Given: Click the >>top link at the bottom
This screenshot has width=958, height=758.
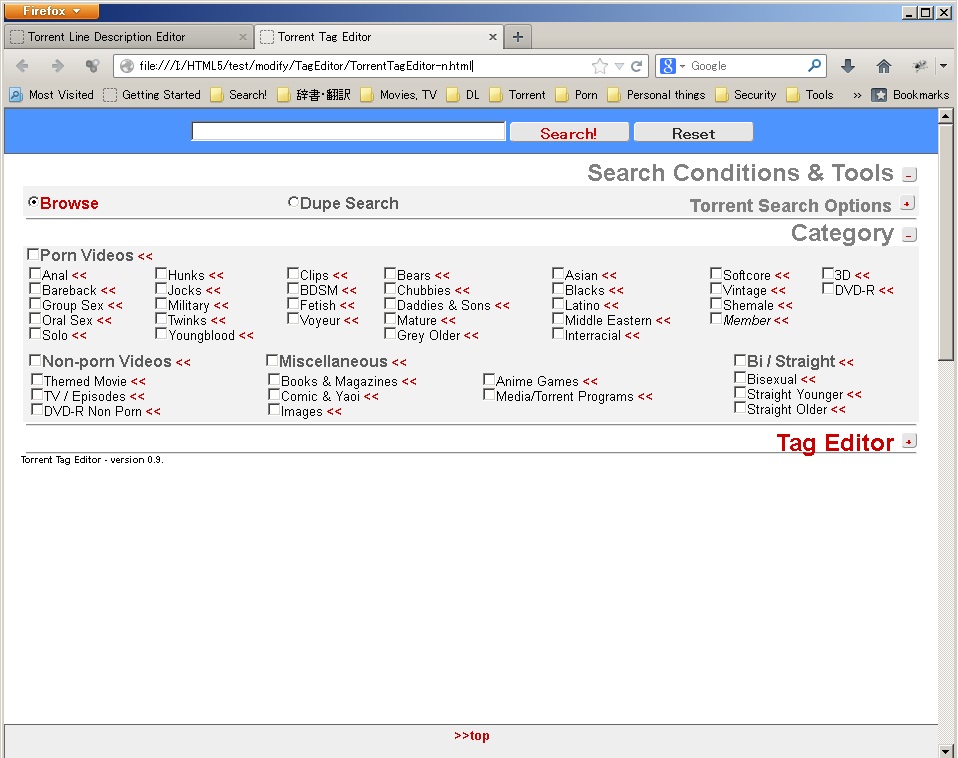Looking at the screenshot, I should pos(471,736).
